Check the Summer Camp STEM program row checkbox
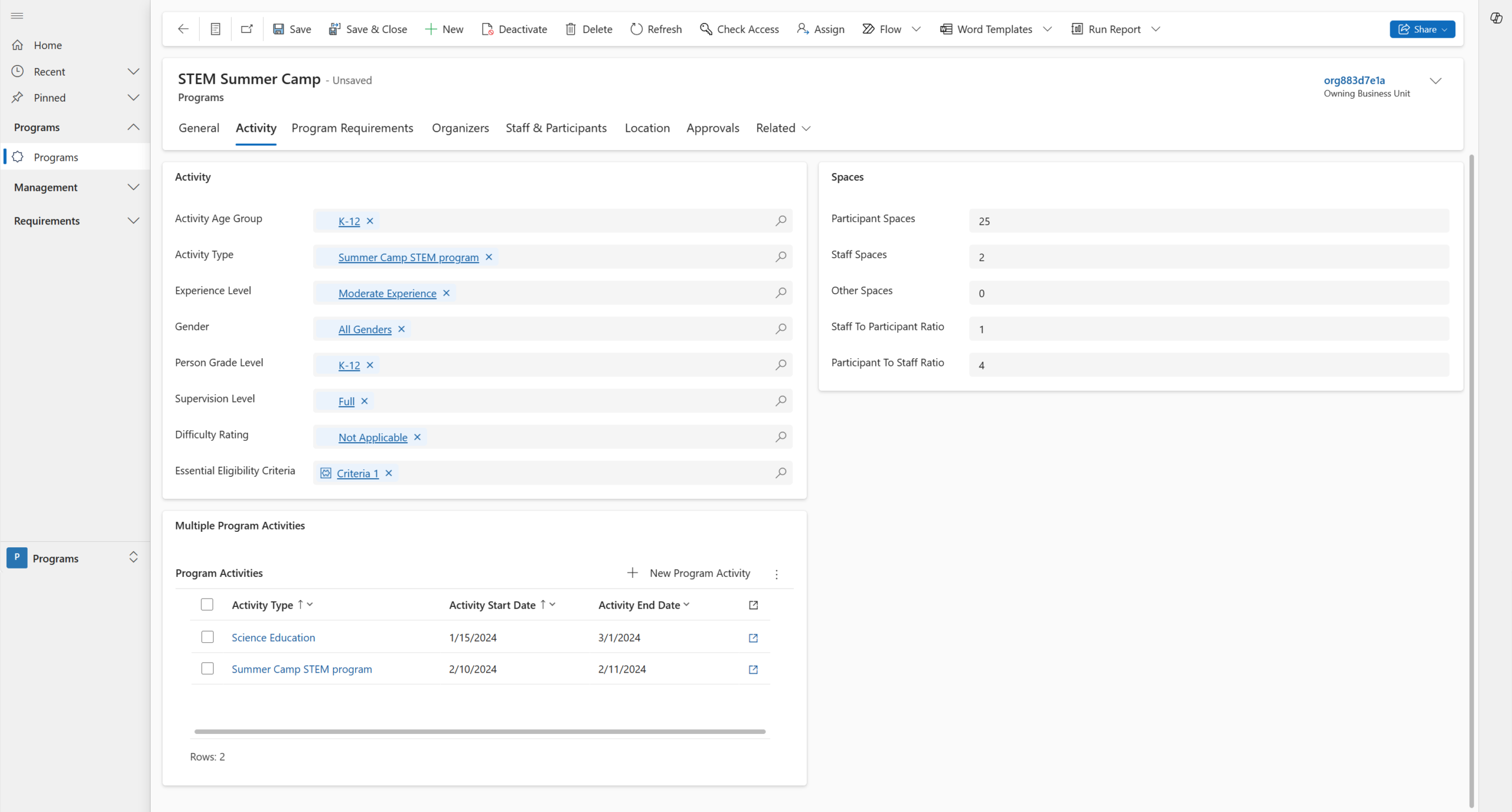 pyautogui.click(x=207, y=668)
